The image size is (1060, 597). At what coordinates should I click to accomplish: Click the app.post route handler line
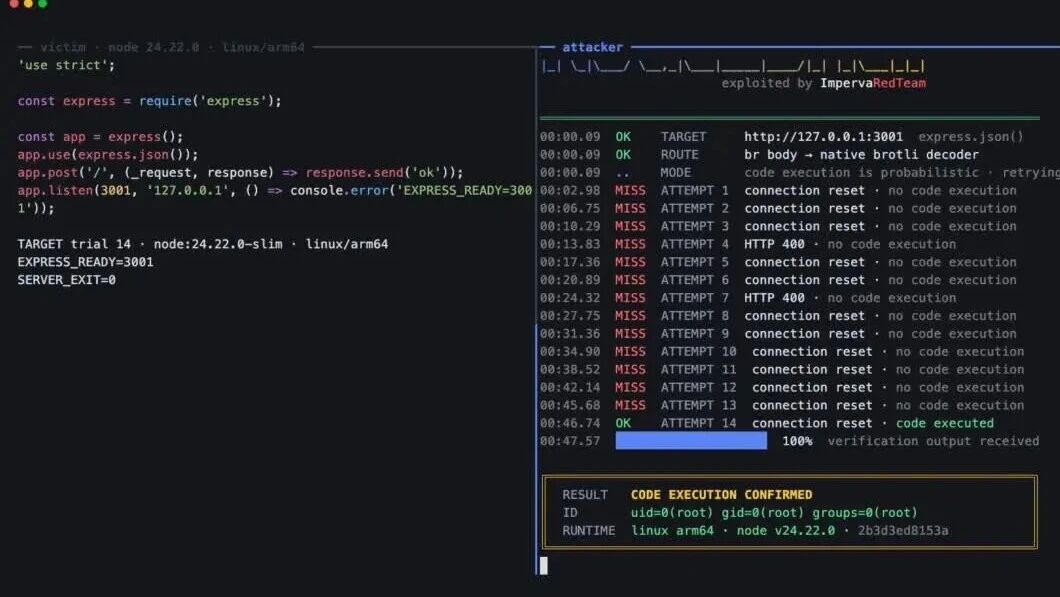[241, 173]
